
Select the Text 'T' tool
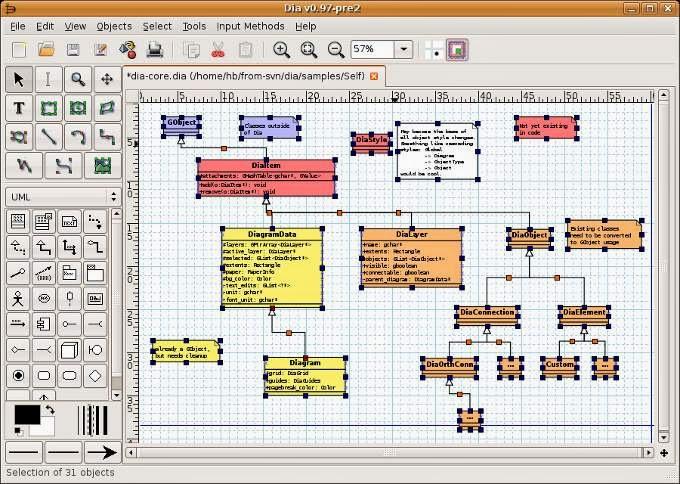[19, 108]
